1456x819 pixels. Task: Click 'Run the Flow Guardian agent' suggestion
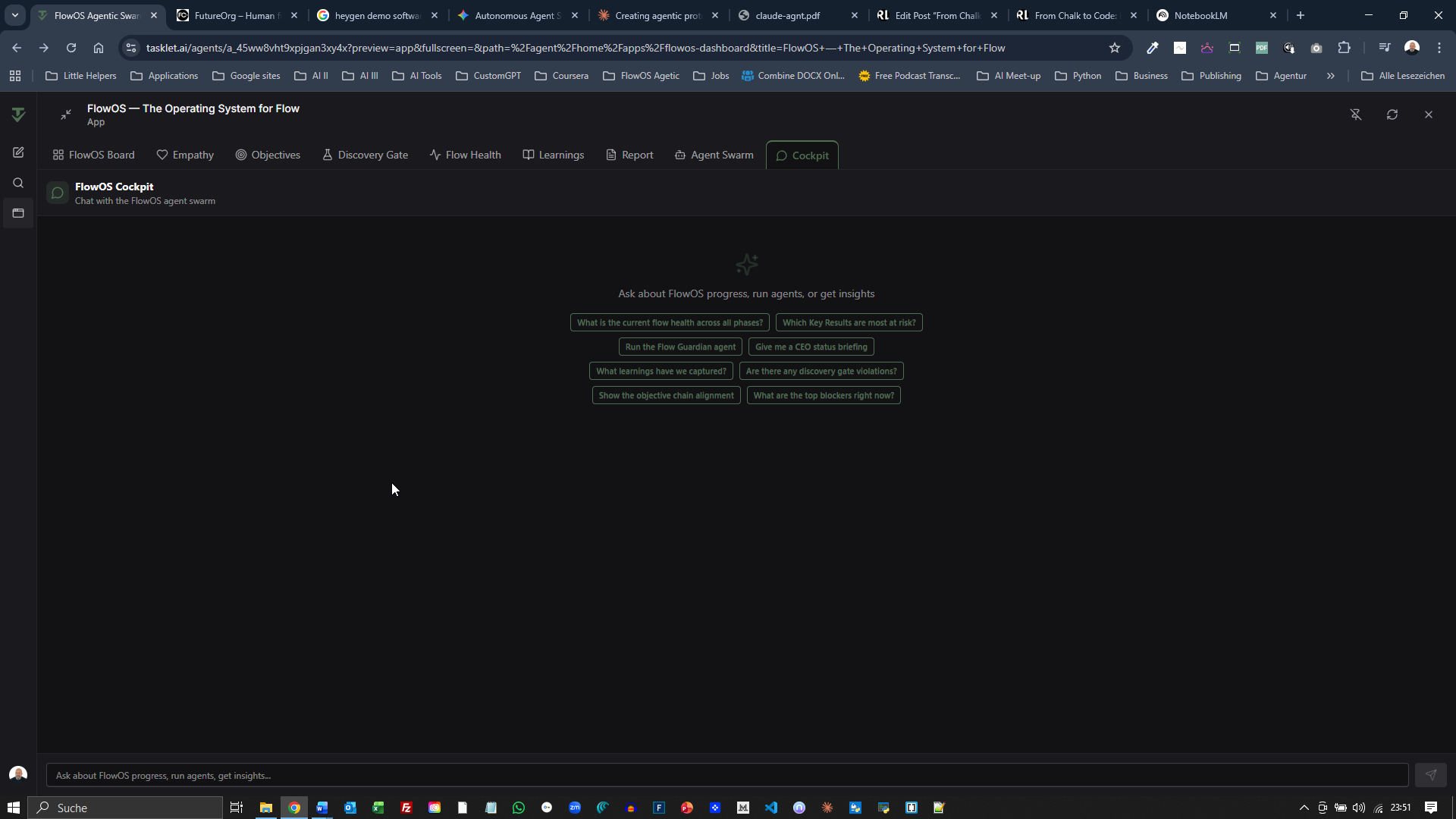(x=680, y=347)
